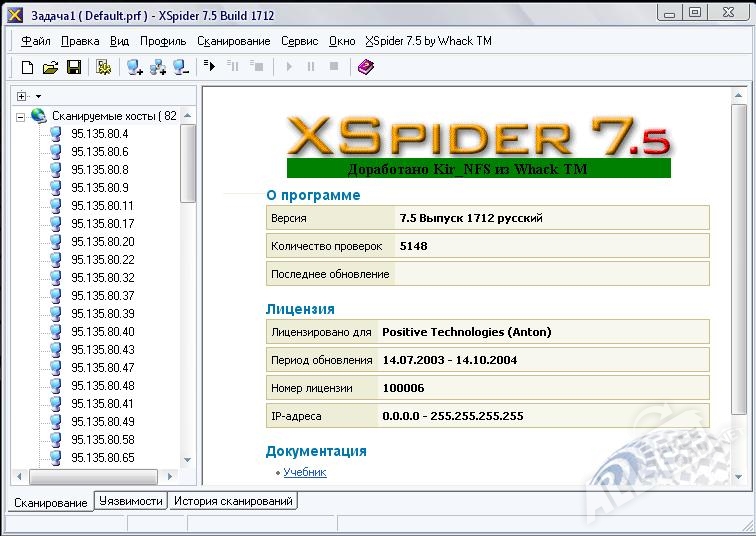This screenshot has height=536, width=756.
Task: Select host 95.135.80.48 in the tree
Action: pos(102,386)
